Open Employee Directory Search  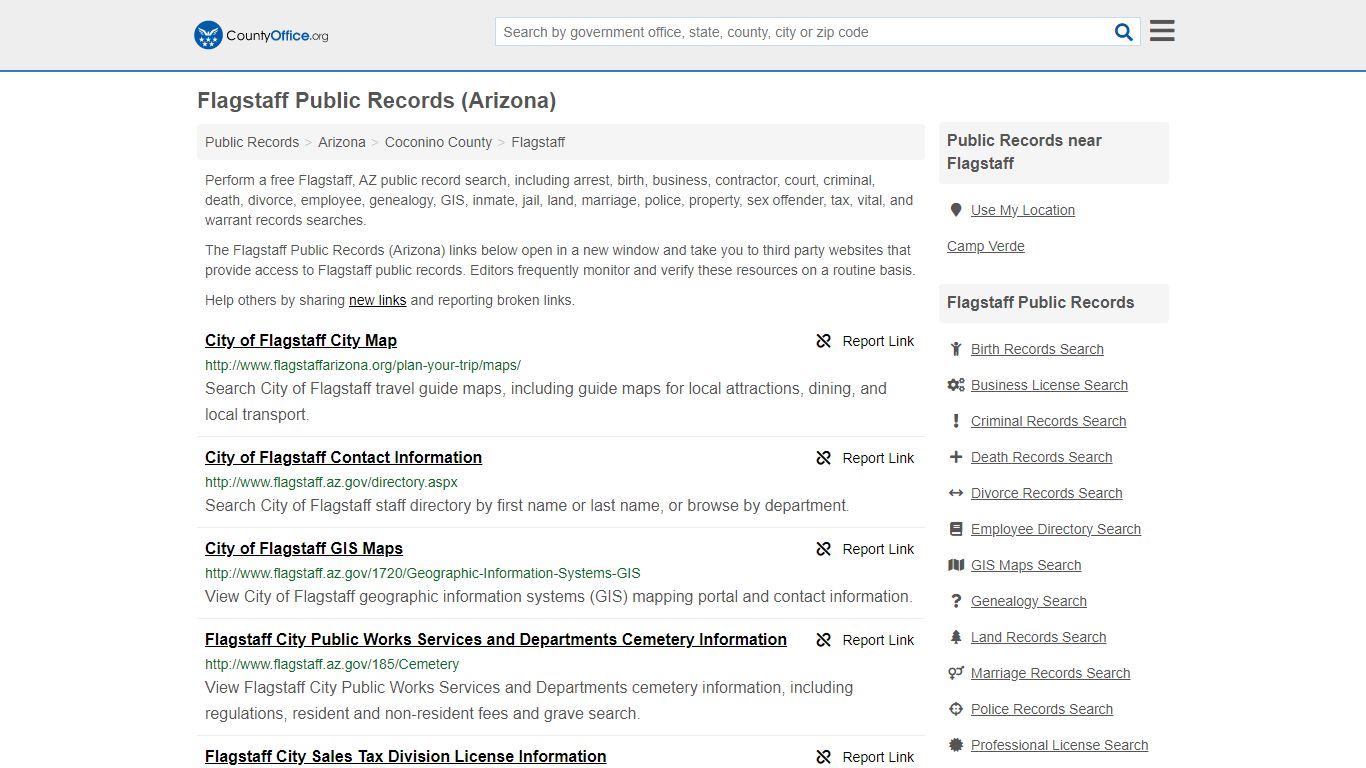click(x=1056, y=529)
